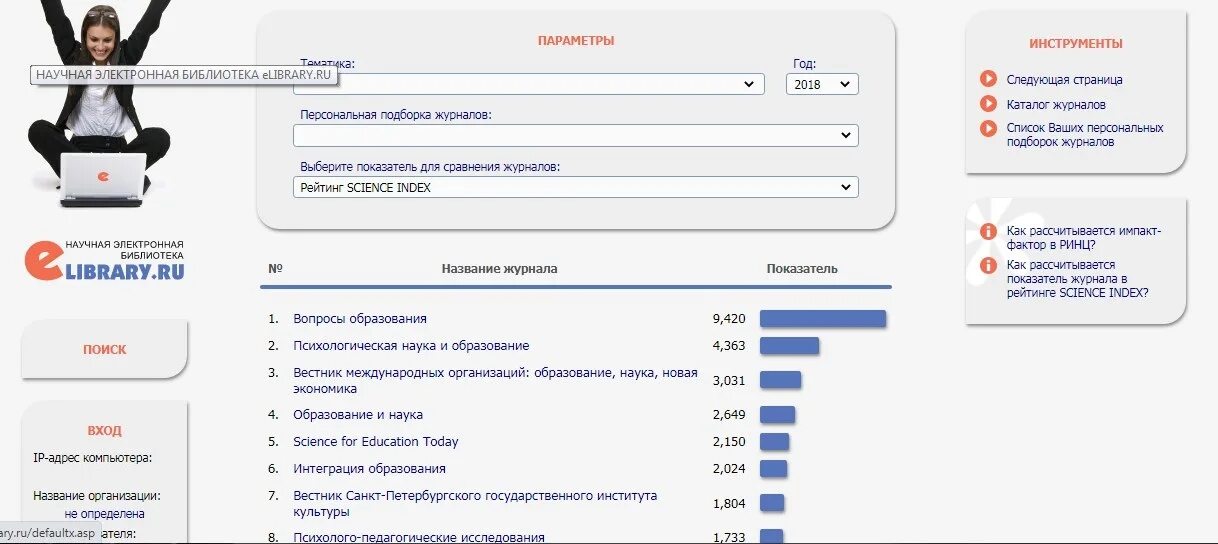Click the ПОИСК panel button
The image size is (1218, 544).
pyautogui.click(x=104, y=349)
